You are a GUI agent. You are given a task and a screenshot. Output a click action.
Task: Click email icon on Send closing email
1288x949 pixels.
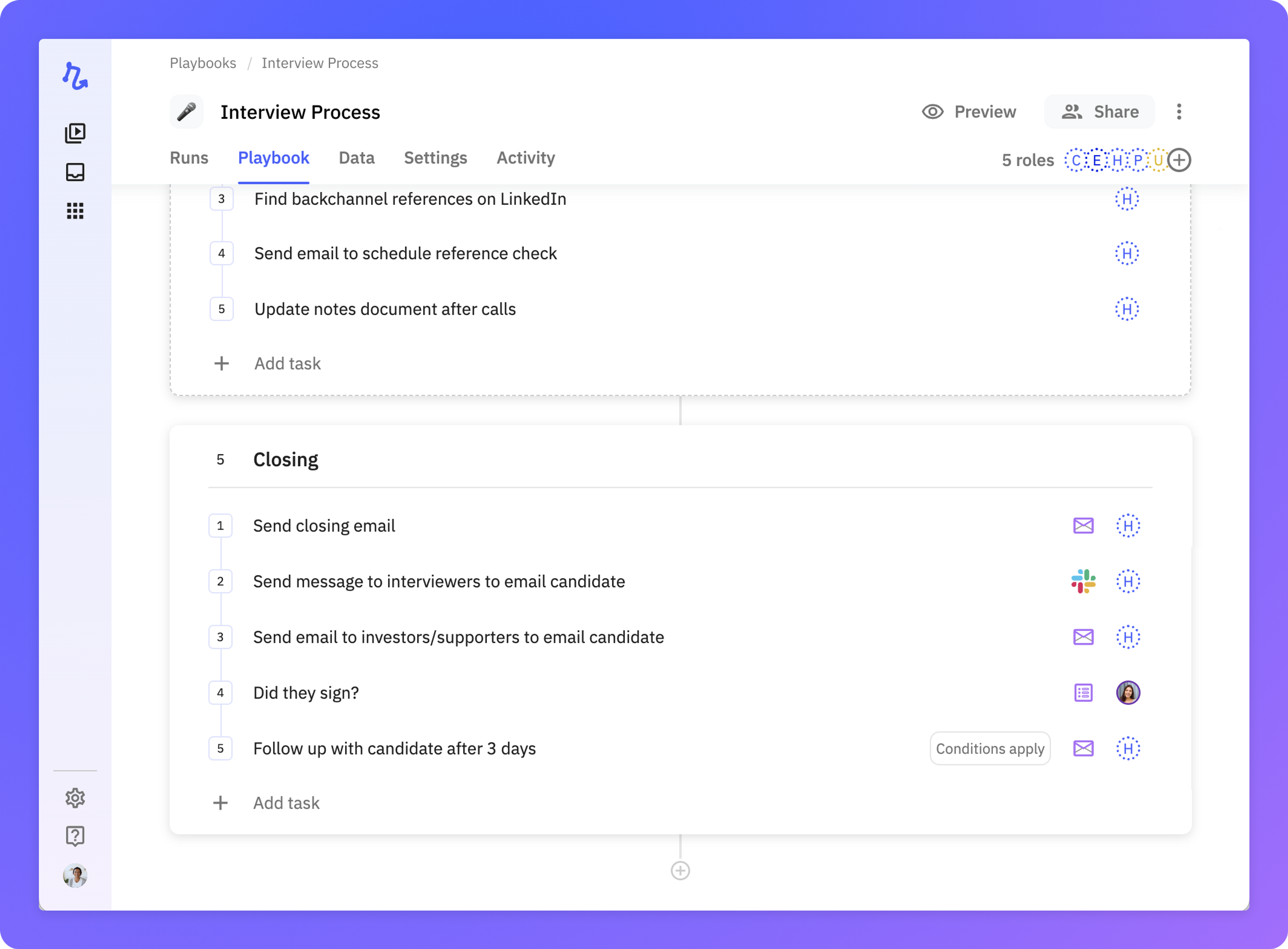[1083, 526]
